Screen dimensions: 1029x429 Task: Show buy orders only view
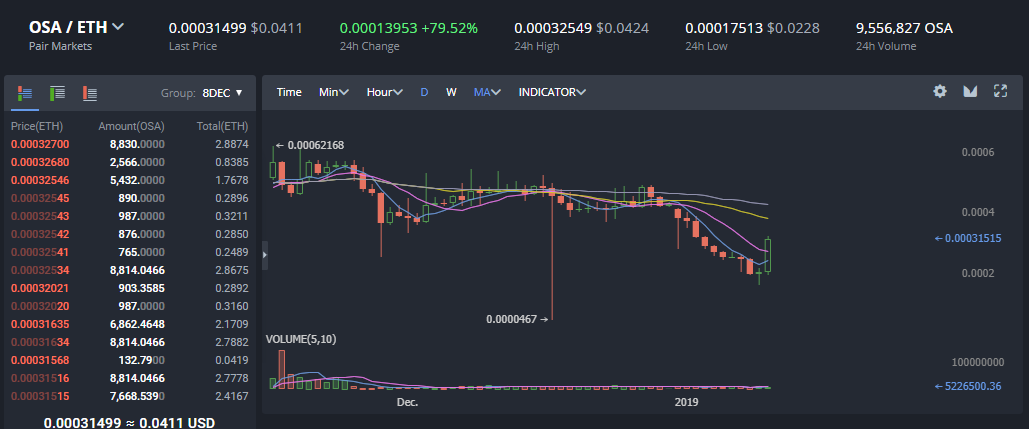pos(58,93)
